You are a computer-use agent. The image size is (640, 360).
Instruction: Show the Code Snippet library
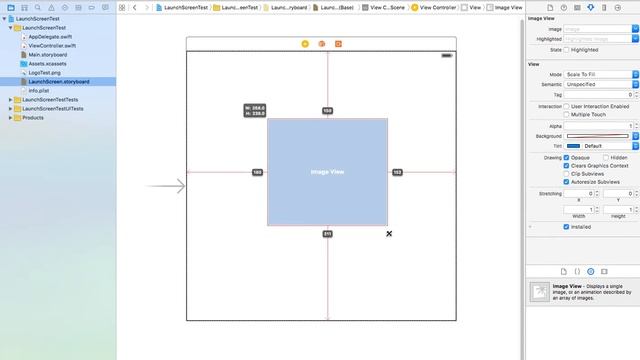[577, 271]
